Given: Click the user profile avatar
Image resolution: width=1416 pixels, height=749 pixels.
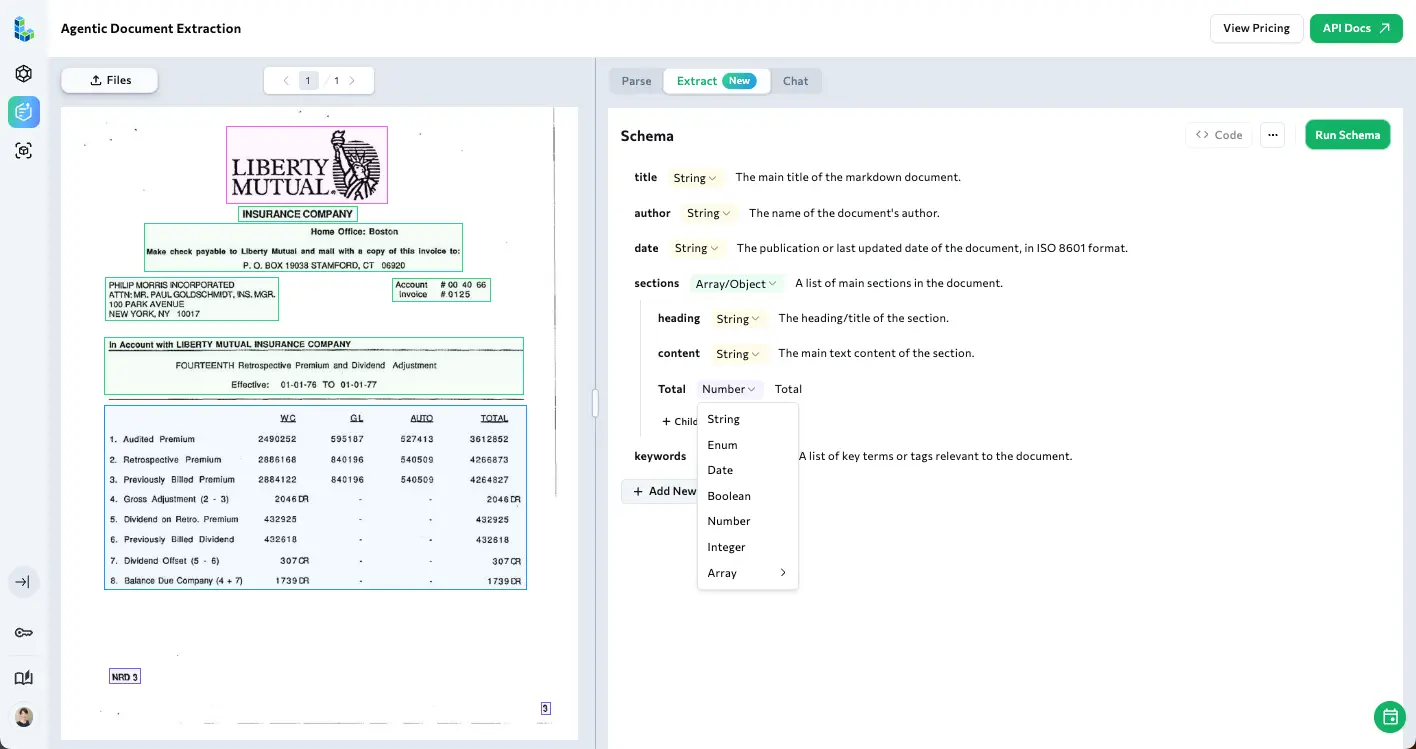Looking at the screenshot, I should 24,717.
